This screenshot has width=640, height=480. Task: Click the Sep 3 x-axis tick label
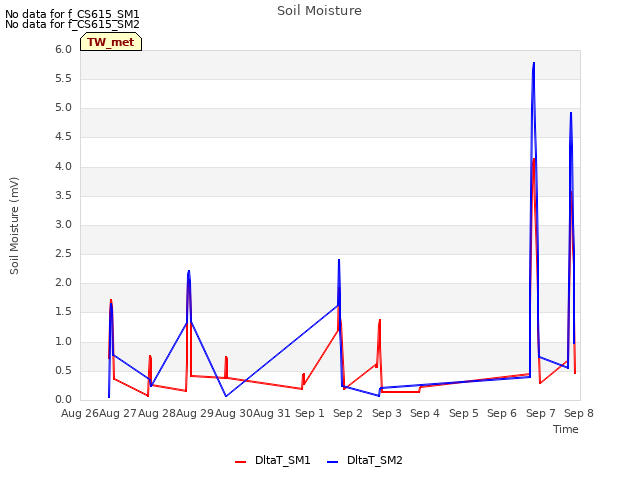pyautogui.click(x=387, y=413)
